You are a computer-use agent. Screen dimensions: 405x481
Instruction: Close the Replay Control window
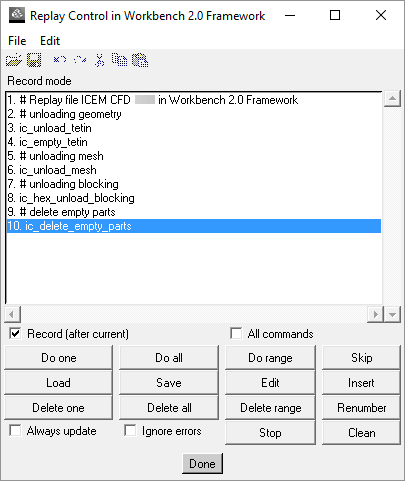click(381, 15)
